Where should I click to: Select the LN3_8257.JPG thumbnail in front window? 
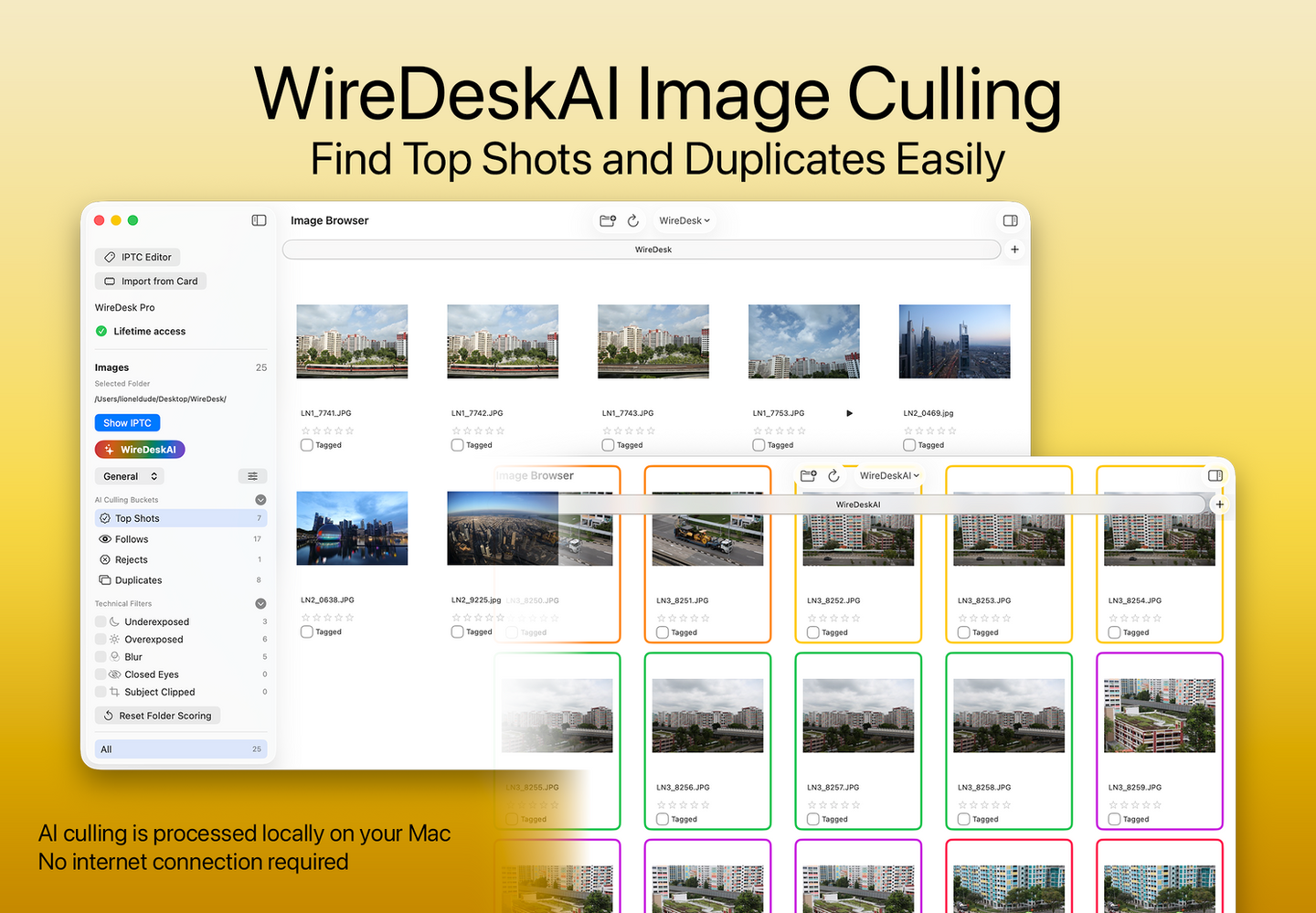tap(858, 716)
